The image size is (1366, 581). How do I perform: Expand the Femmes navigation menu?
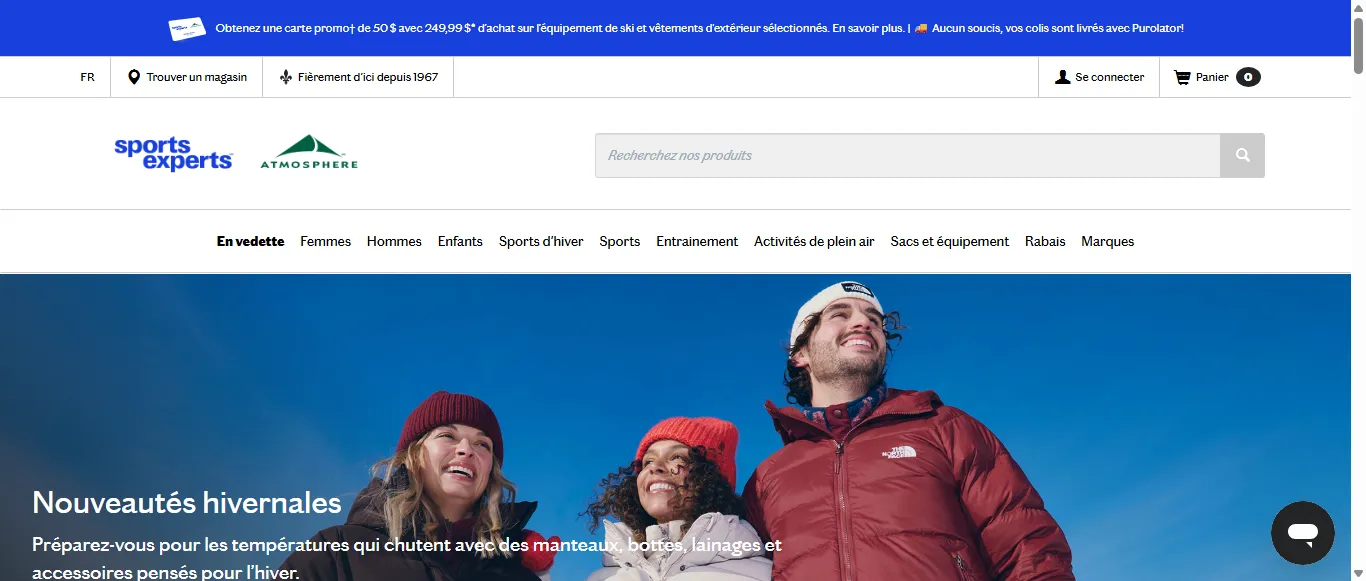tap(325, 241)
